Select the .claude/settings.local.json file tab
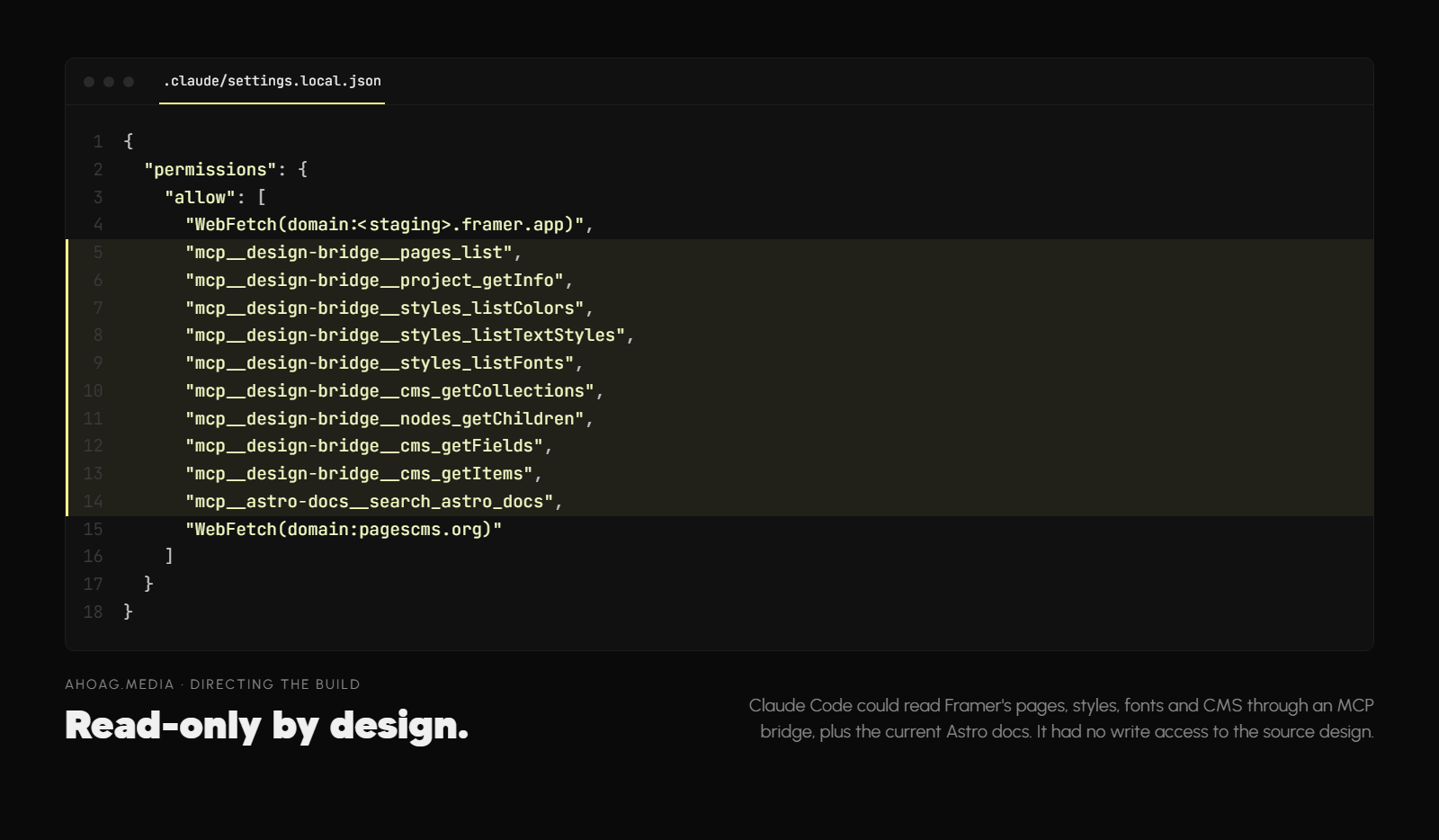This screenshot has width=1439, height=840. [x=272, y=81]
